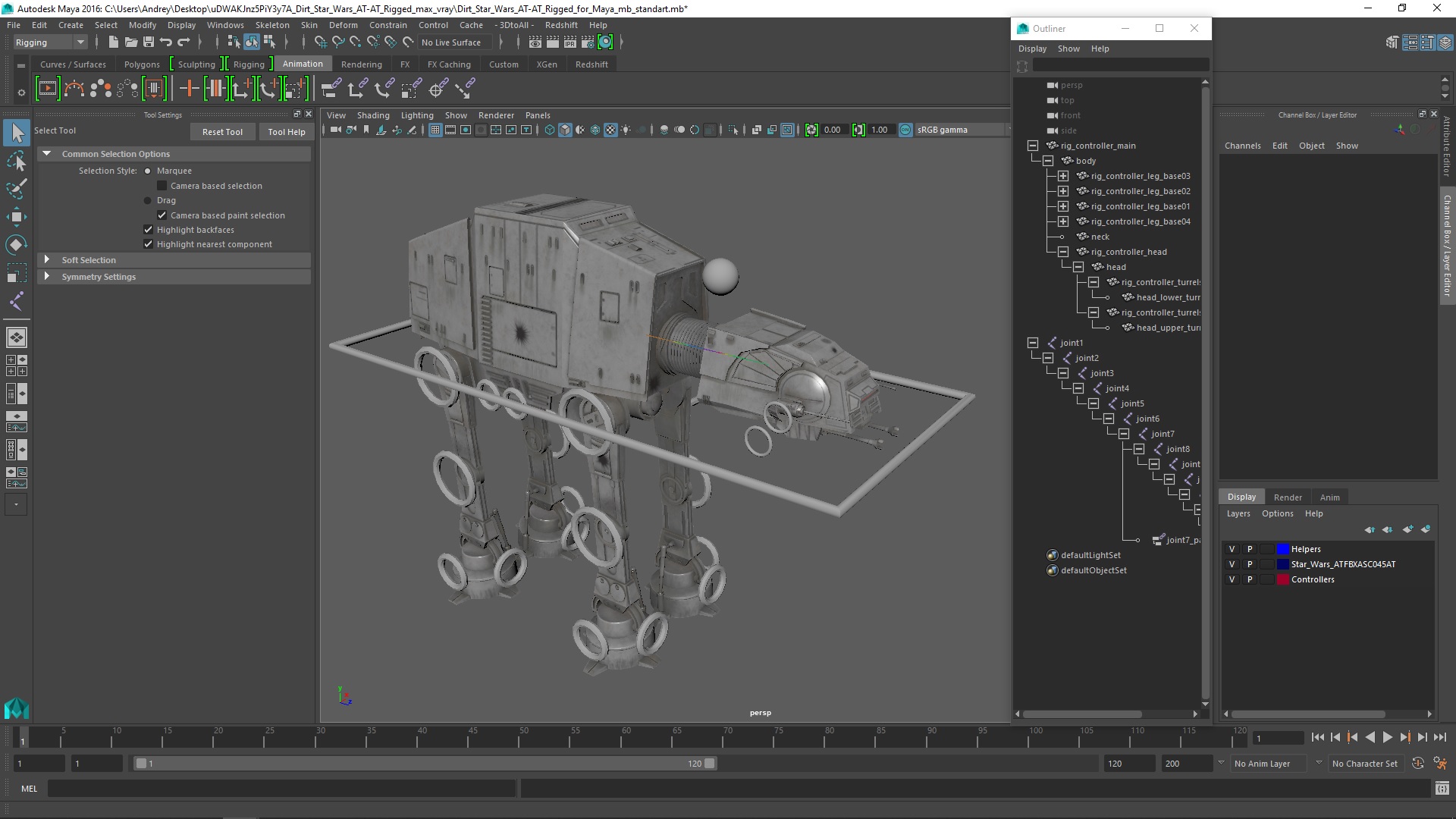Click the current frame number field

click(x=1278, y=738)
